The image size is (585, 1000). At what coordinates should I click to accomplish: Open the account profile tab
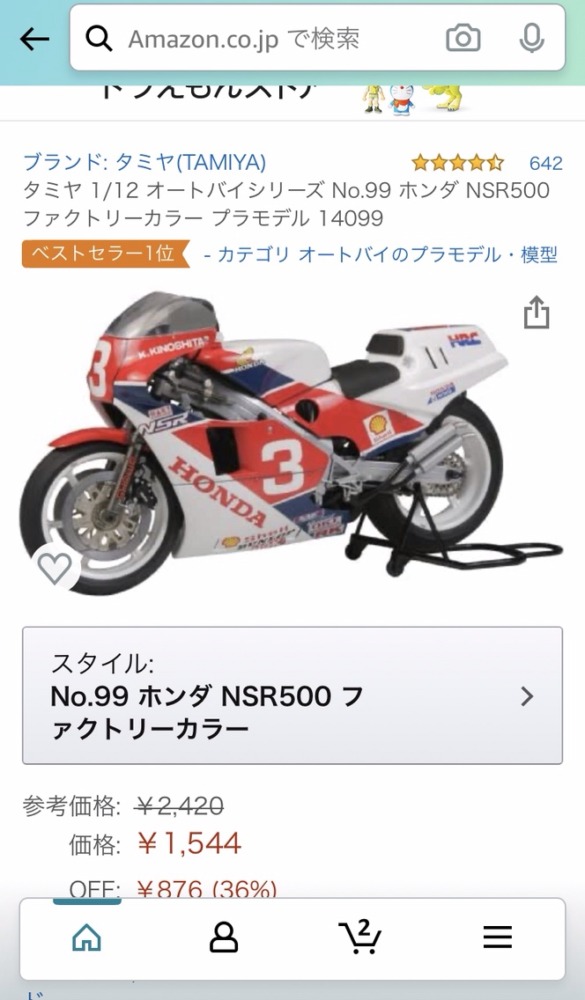coord(224,938)
